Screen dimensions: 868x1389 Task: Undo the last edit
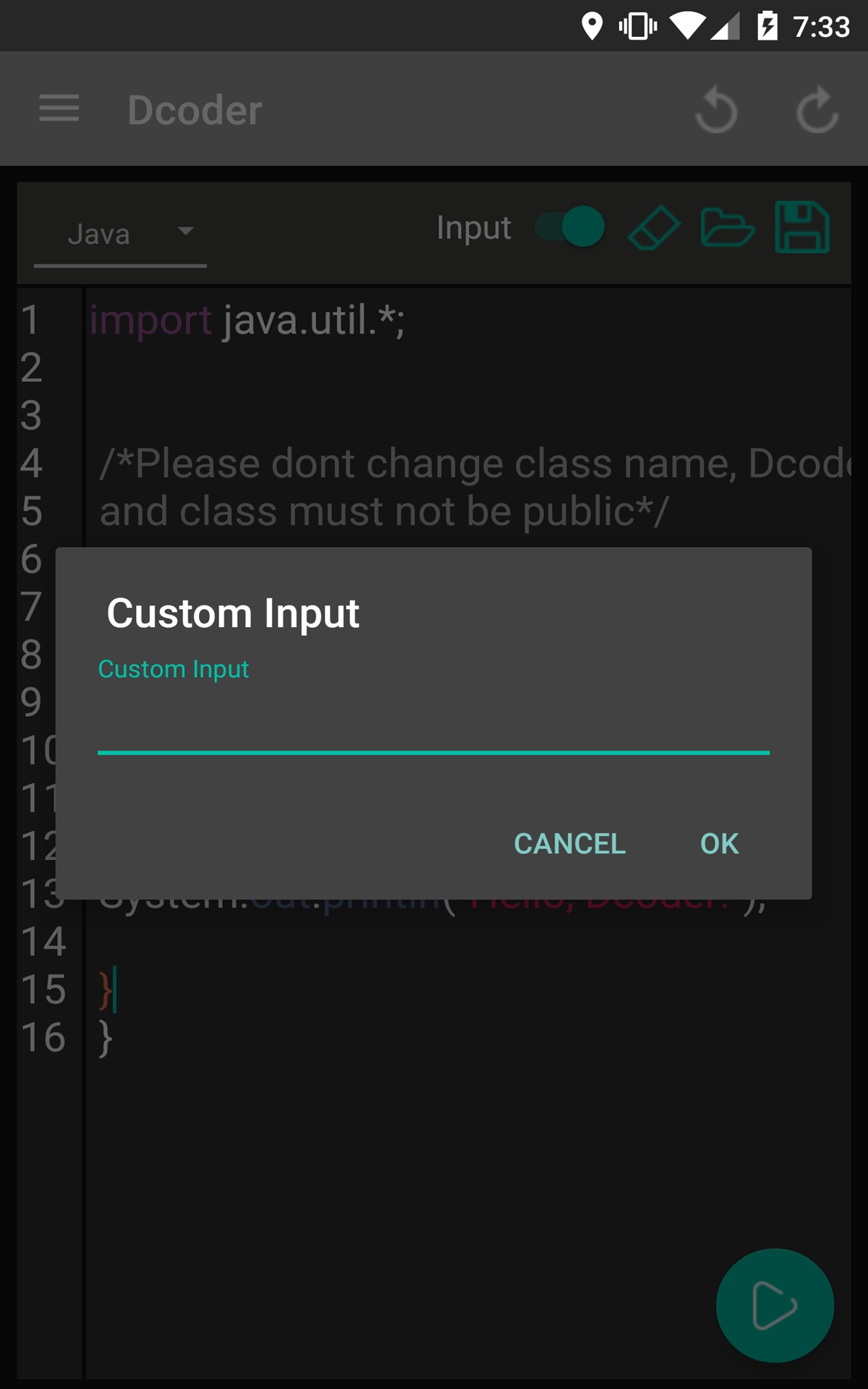click(715, 109)
